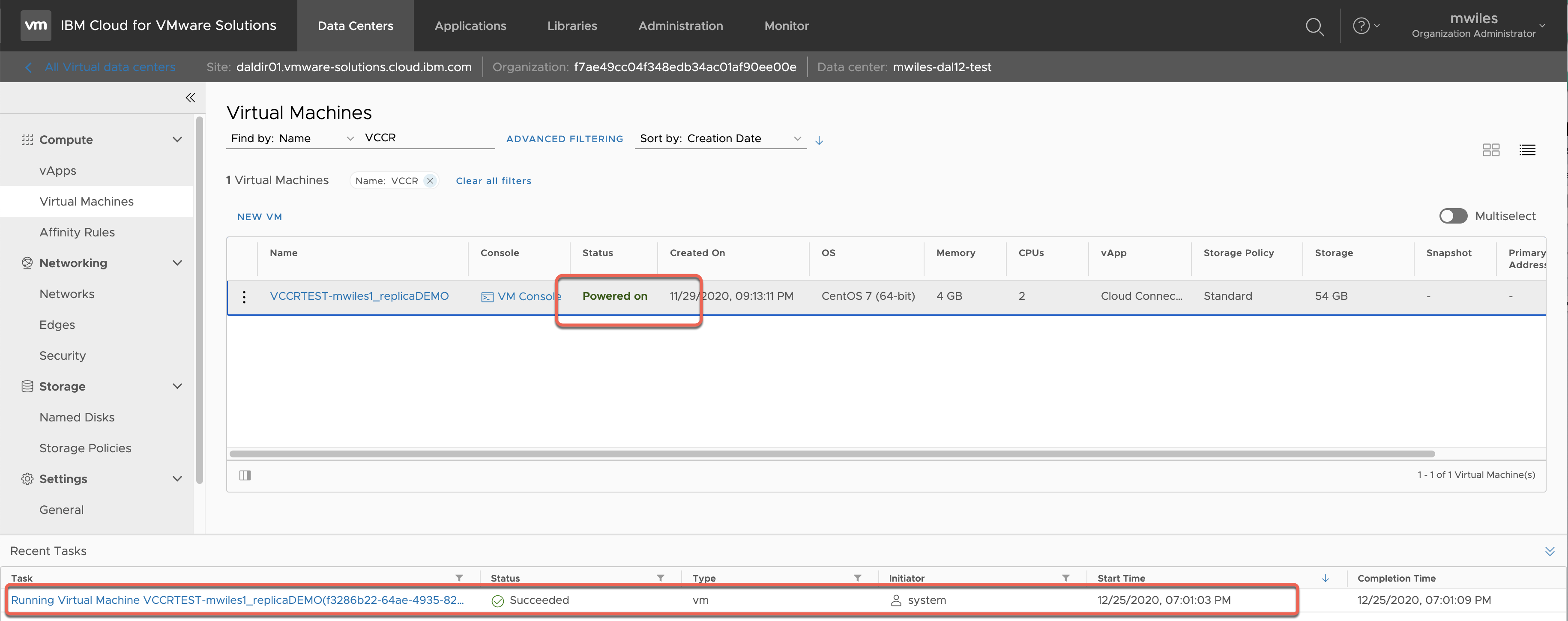Reverse sort direction arrow
Screen dimensions: 1568x621
tap(819, 140)
